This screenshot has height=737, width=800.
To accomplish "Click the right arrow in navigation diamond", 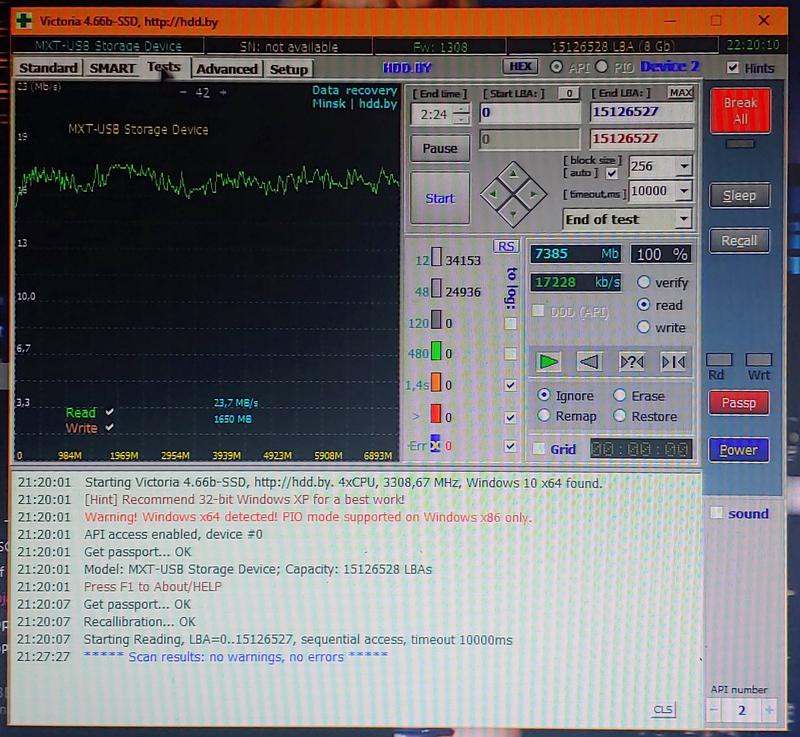I will [x=534, y=194].
